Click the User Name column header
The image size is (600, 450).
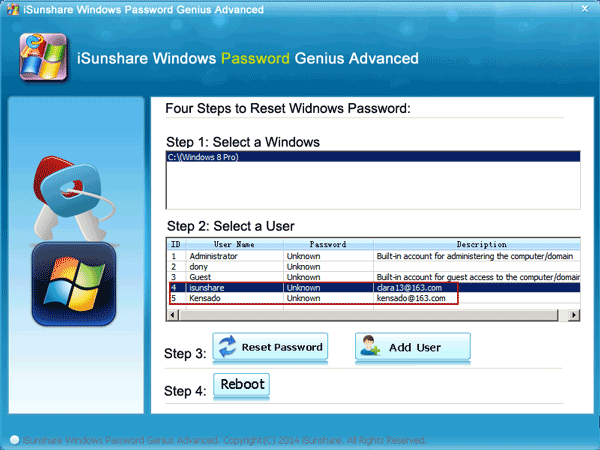[234, 244]
